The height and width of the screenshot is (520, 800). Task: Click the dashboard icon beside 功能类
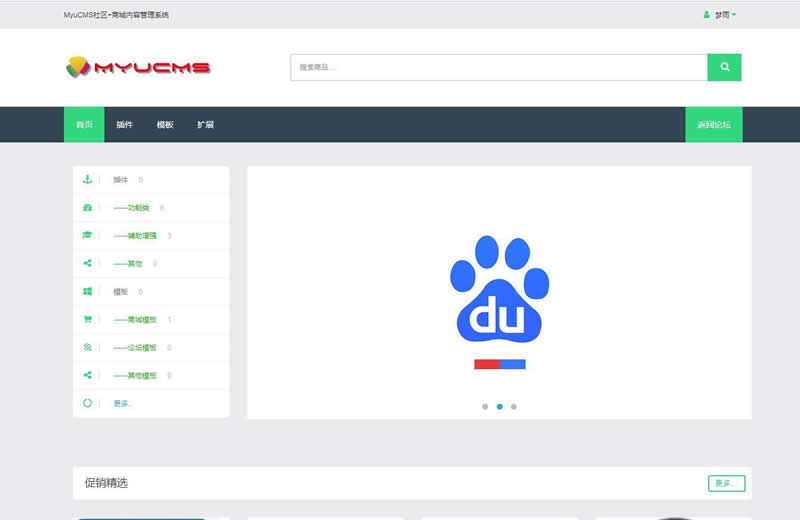click(87, 207)
